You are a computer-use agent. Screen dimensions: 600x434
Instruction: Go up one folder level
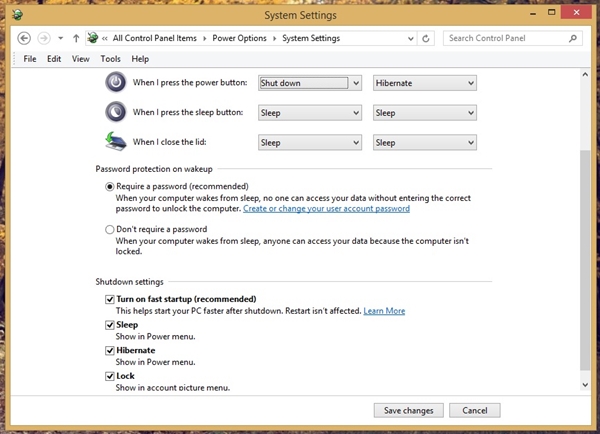(x=76, y=38)
